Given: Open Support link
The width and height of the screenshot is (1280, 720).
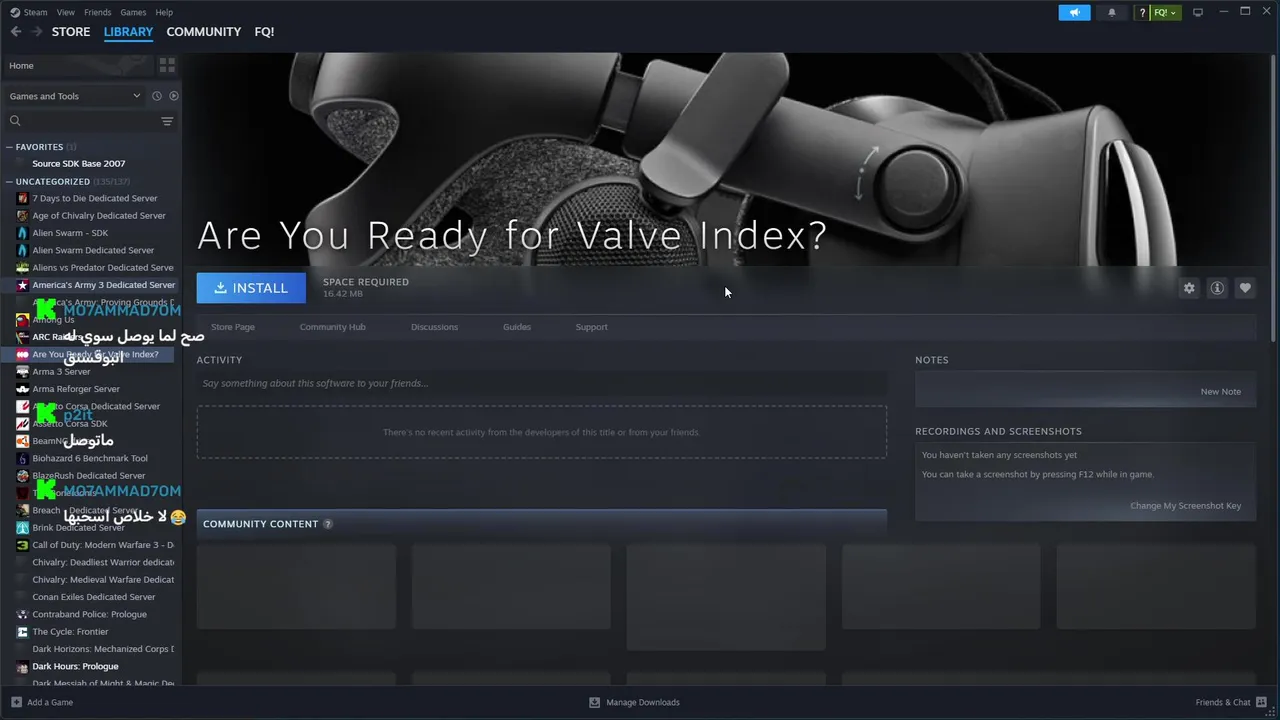Looking at the screenshot, I should click(591, 327).
